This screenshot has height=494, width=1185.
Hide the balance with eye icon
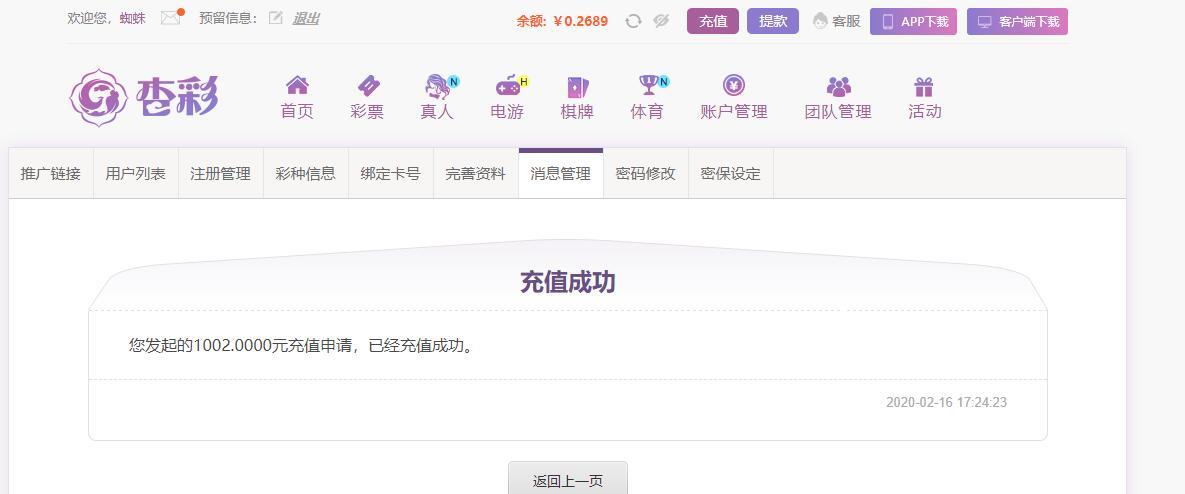click(661, 21)
